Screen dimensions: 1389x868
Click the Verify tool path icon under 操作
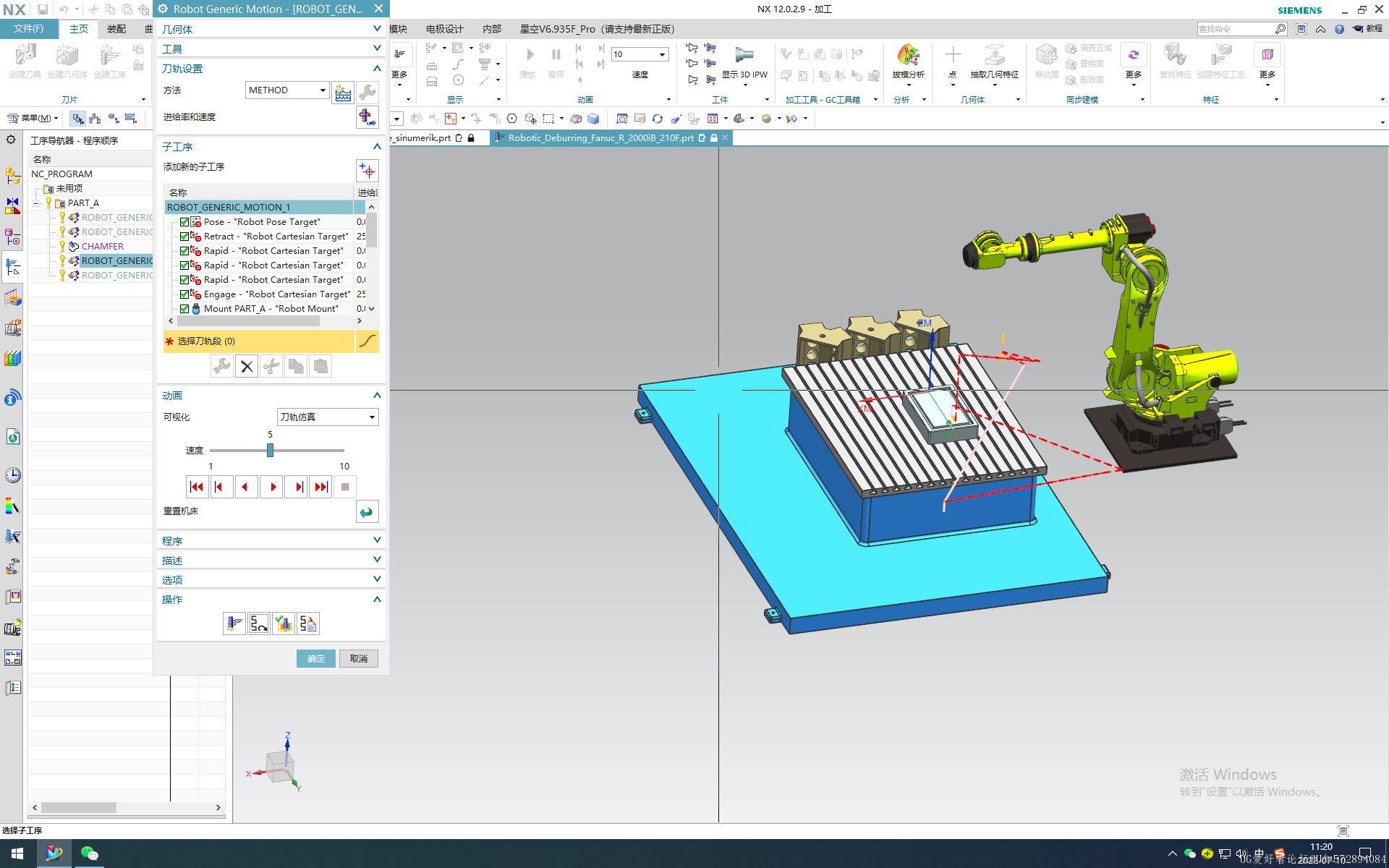point(284,624)
